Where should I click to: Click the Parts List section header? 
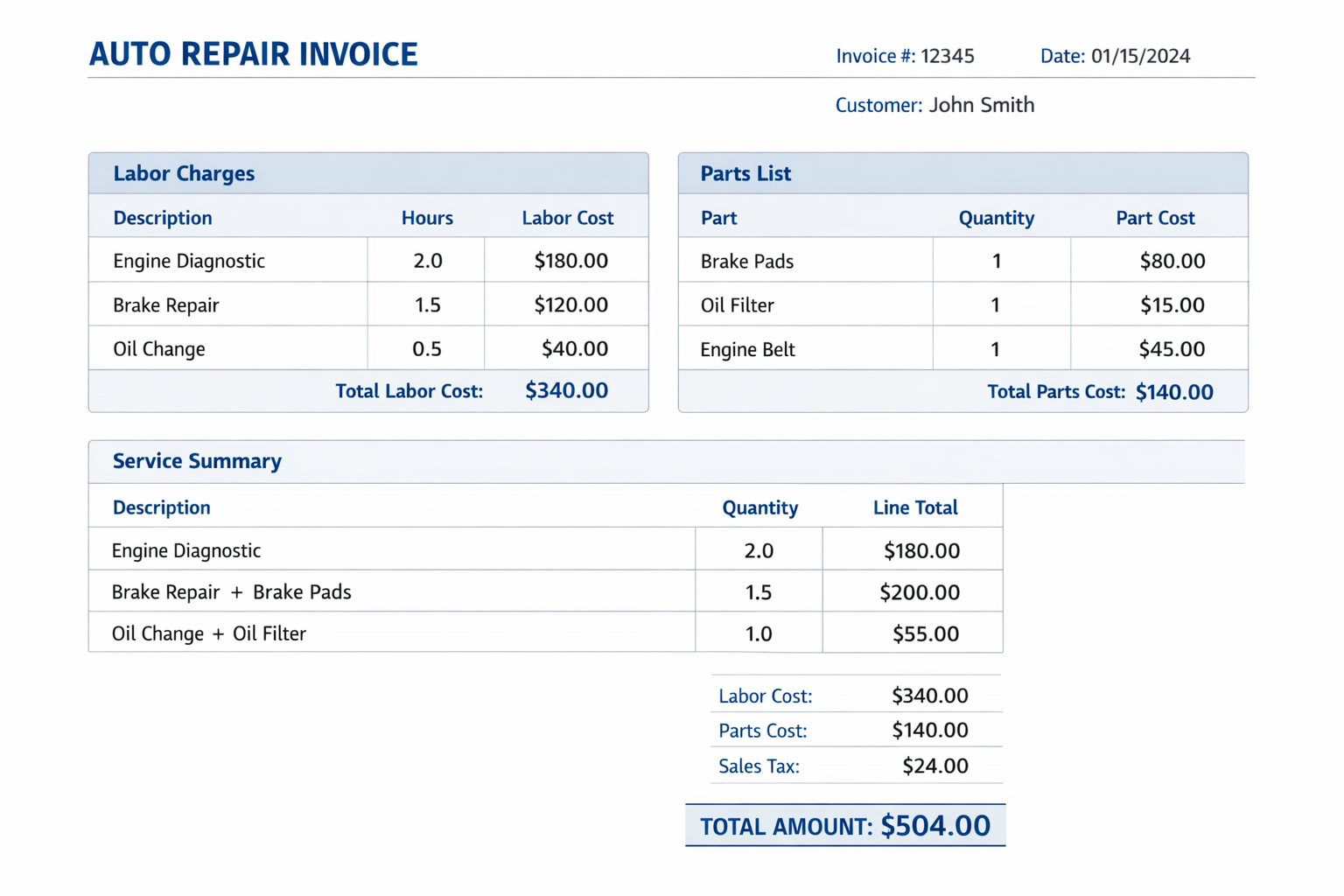point(745,173)
